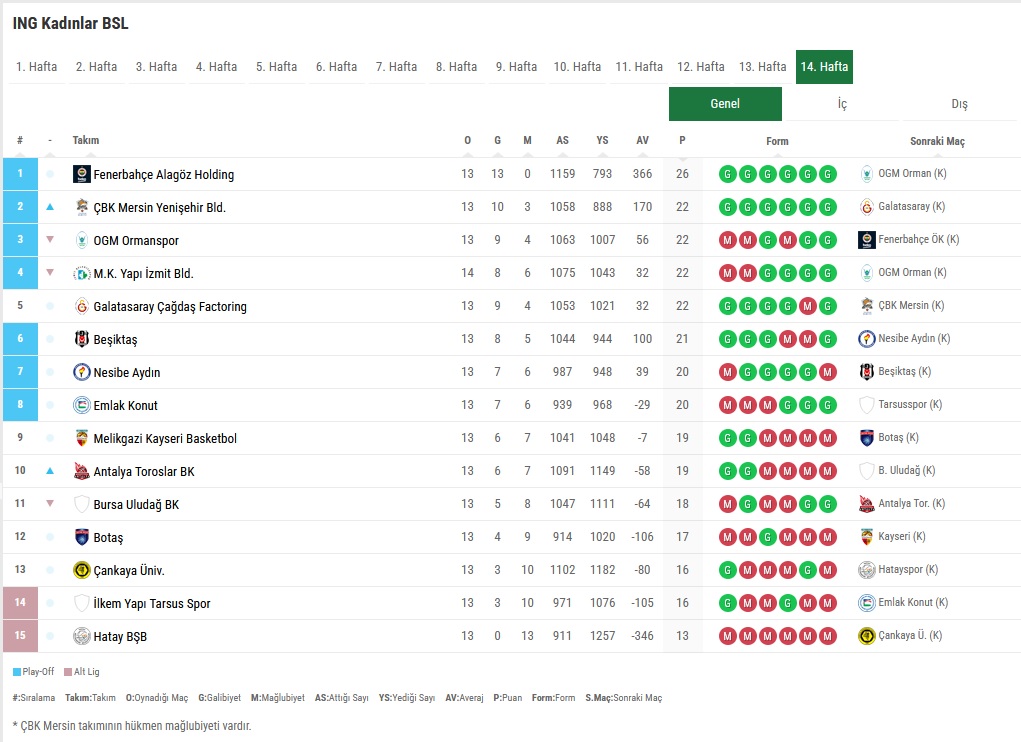Click down arrow rank change for OGM Ormanspor

click(50, 240)
